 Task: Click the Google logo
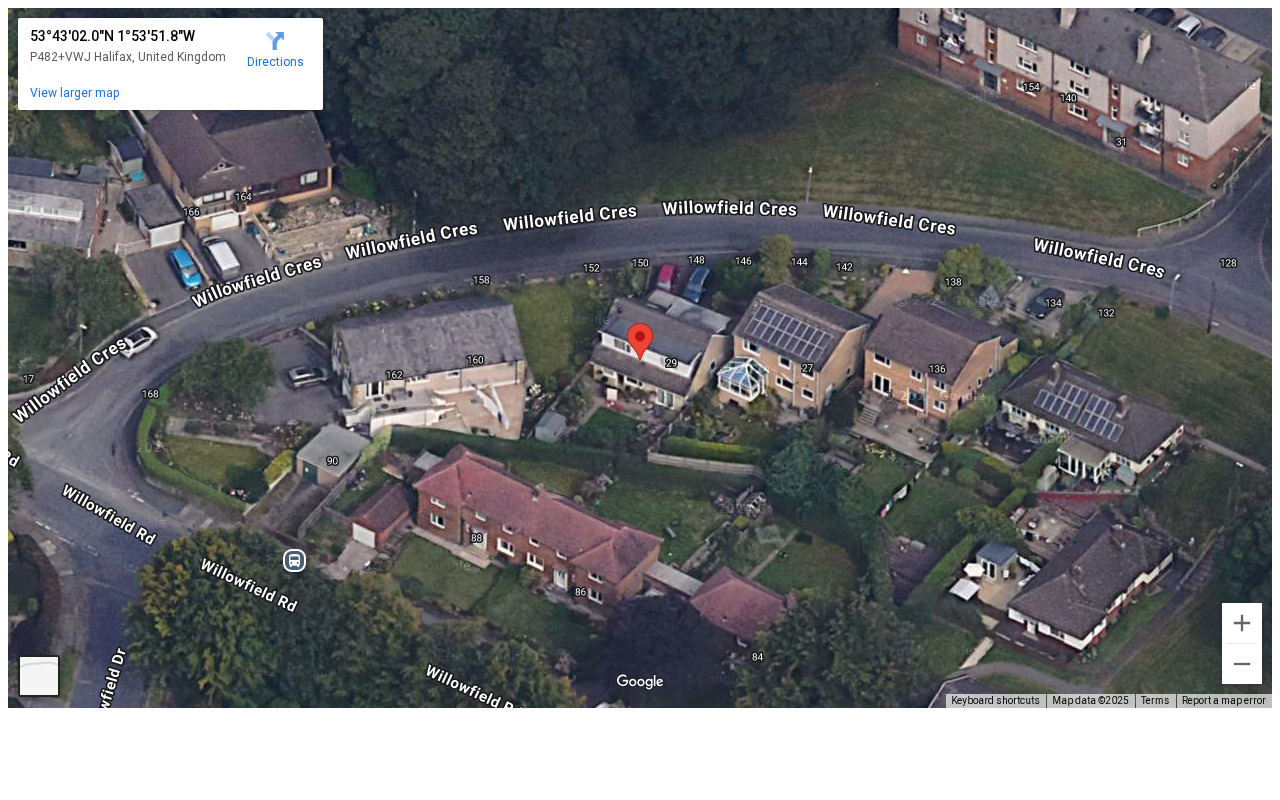(640, 682)
